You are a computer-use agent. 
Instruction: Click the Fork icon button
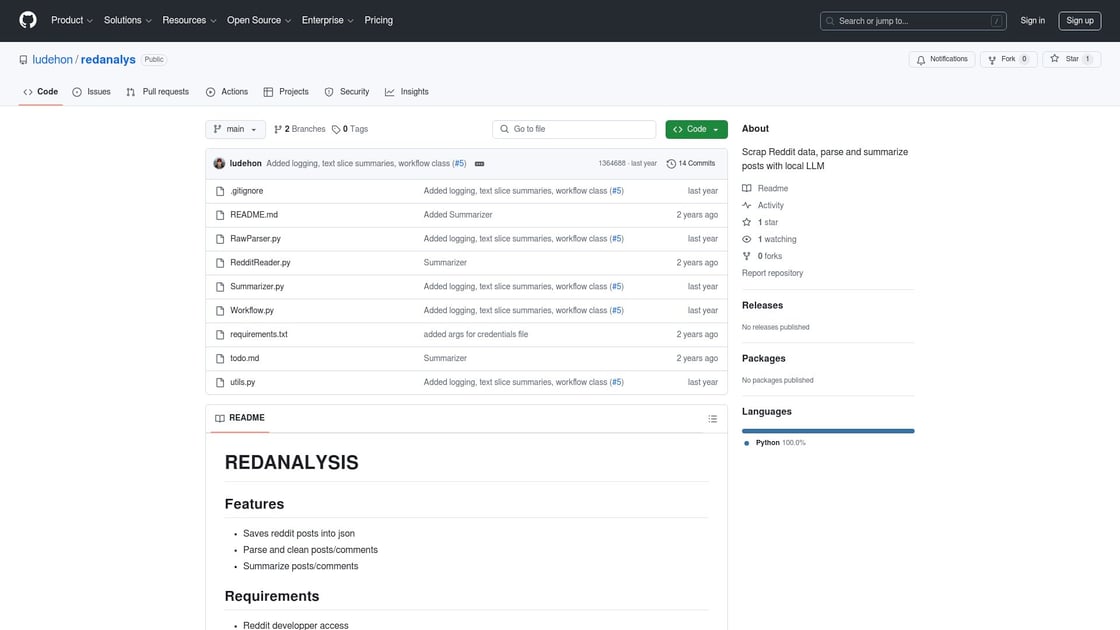(991, 60)
